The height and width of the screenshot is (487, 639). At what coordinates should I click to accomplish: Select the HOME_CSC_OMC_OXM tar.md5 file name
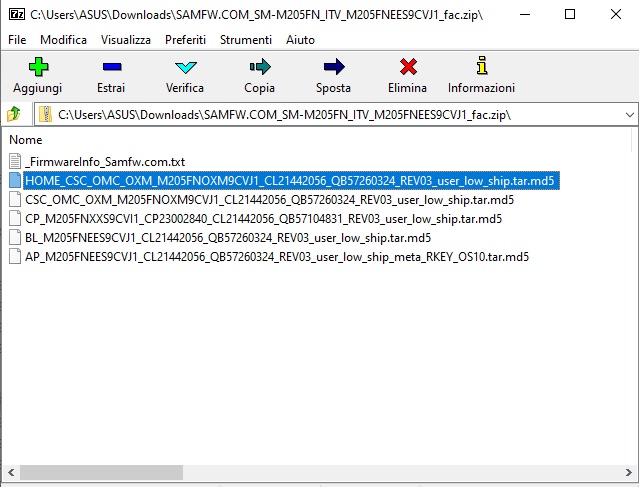291,181
